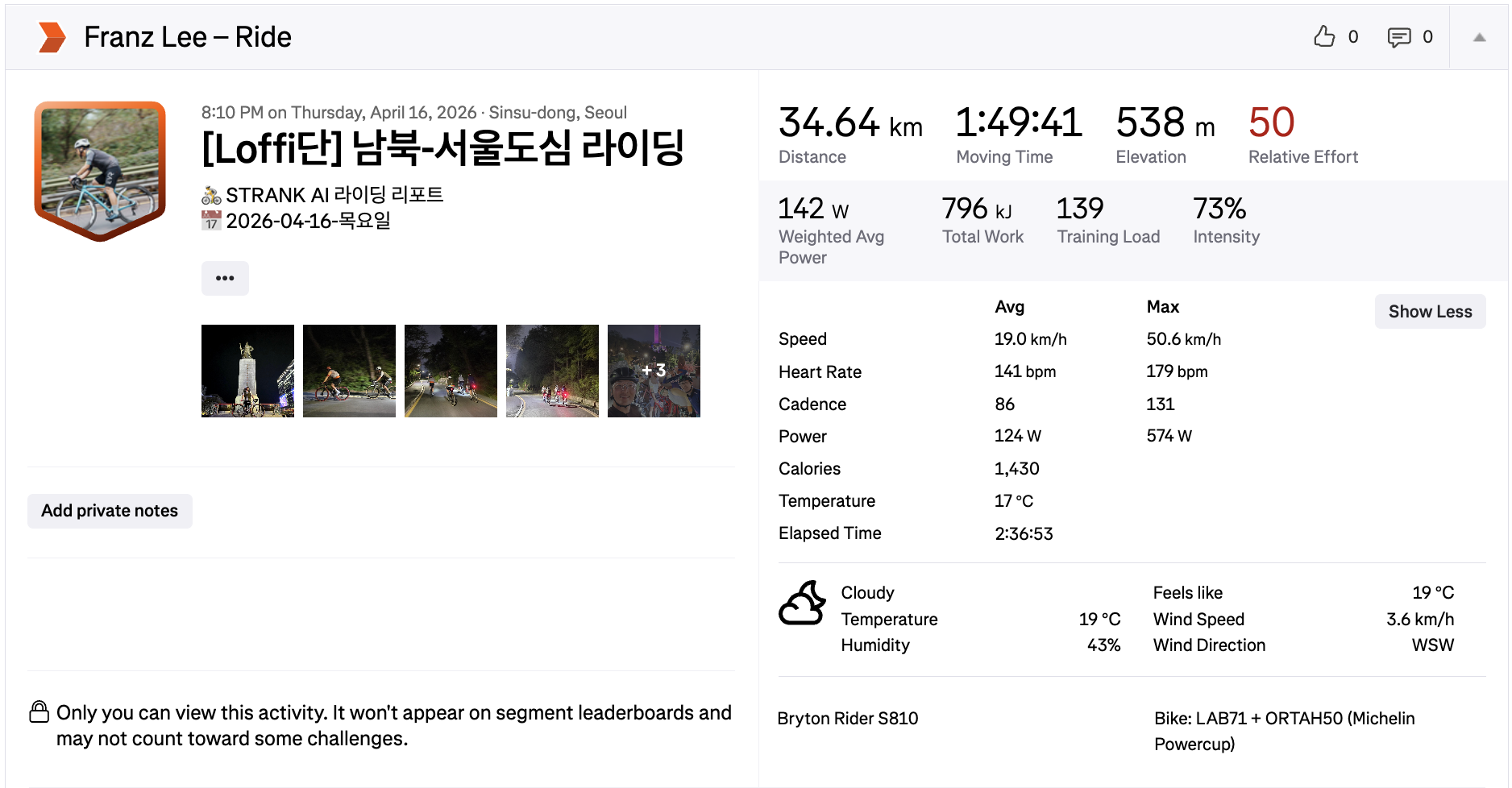Click the average Cadence value 86
The image size is (1512, 788).
(1004, 404)
